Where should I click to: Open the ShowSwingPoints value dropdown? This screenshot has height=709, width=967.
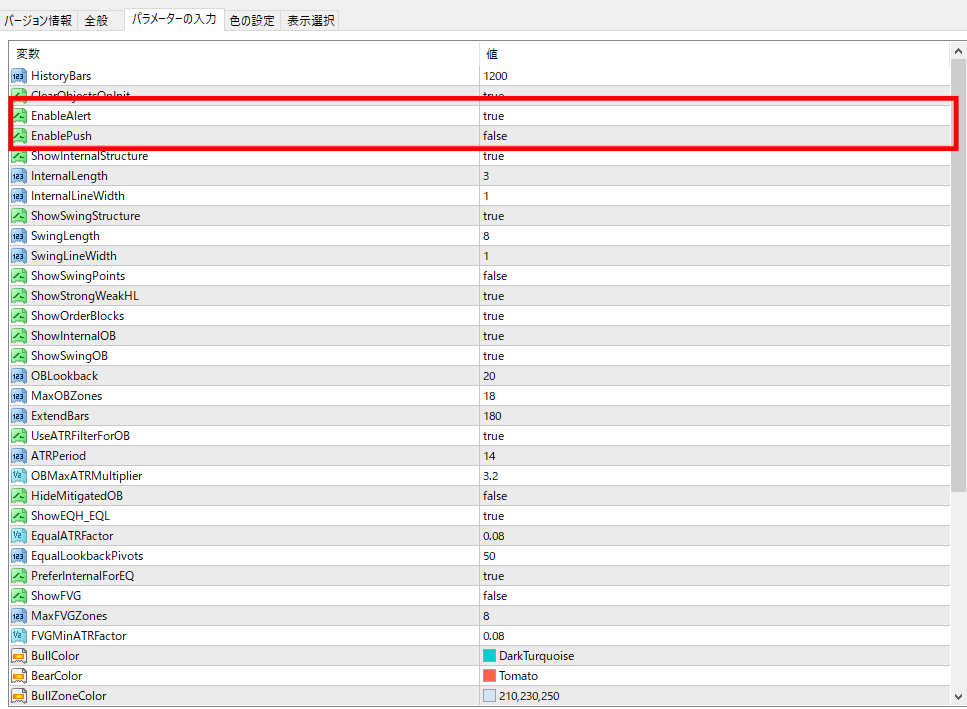click(x=495, y=276)
